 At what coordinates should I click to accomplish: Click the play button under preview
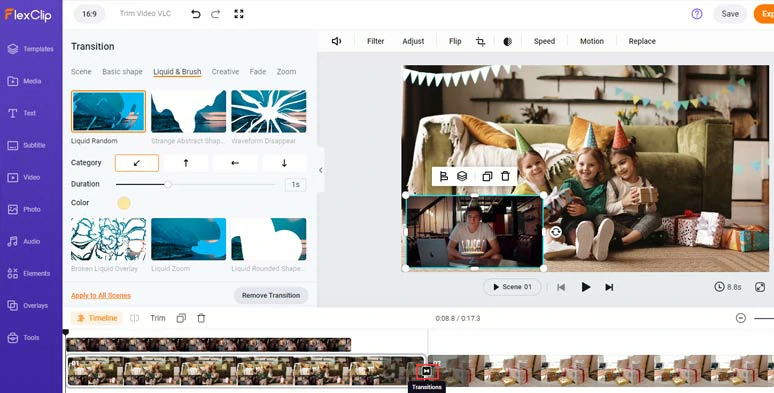coord(585,287)
